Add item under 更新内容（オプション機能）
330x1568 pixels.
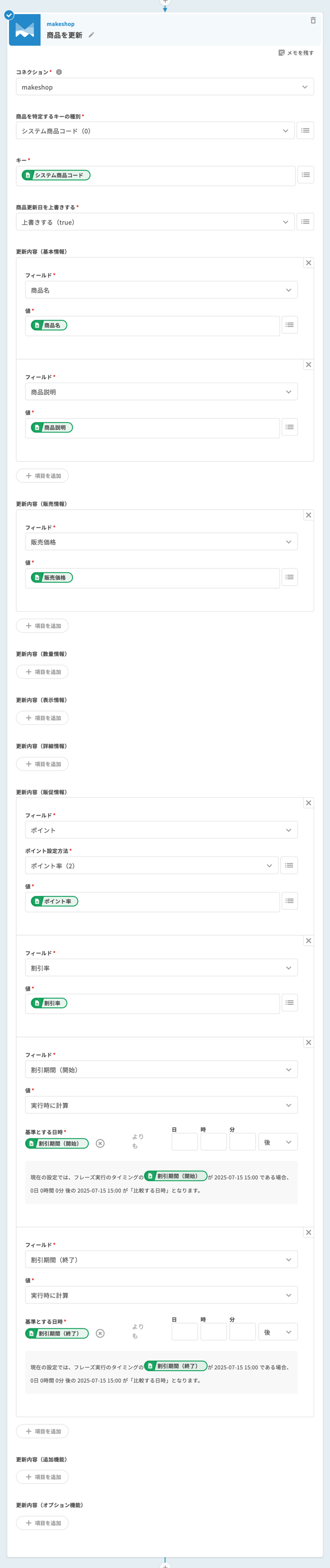point(42,1523)
